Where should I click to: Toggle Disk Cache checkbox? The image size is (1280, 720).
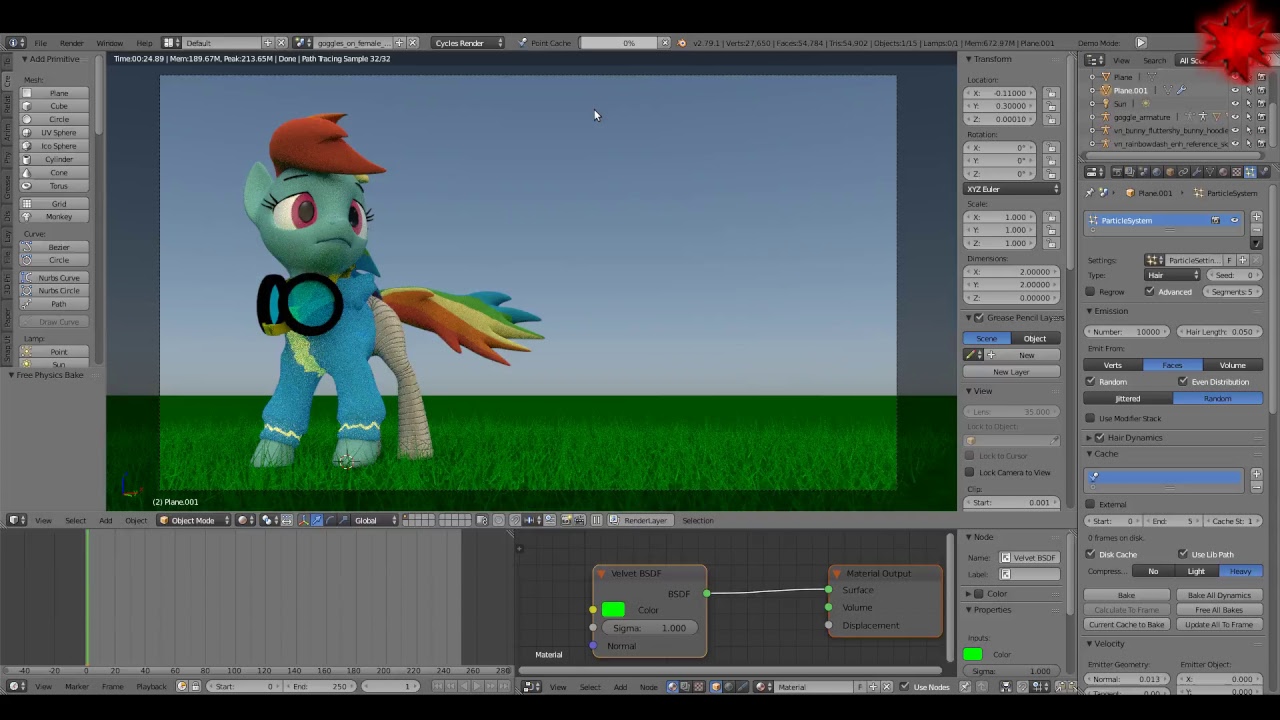coord(1090,554)
